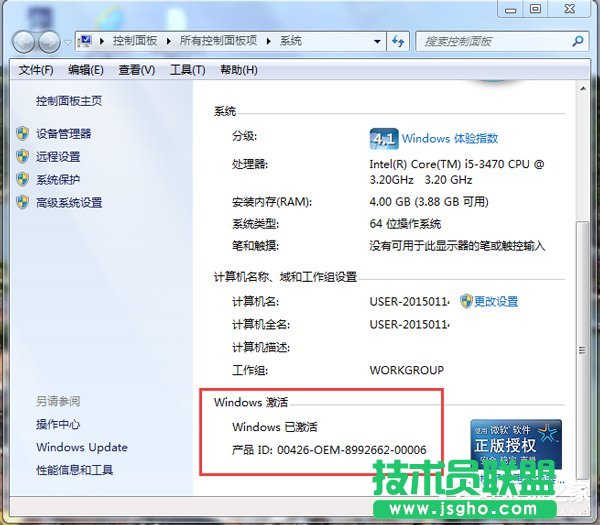Open the 工具(T) menu
This screenshot has width=600, height=525.
188,70
